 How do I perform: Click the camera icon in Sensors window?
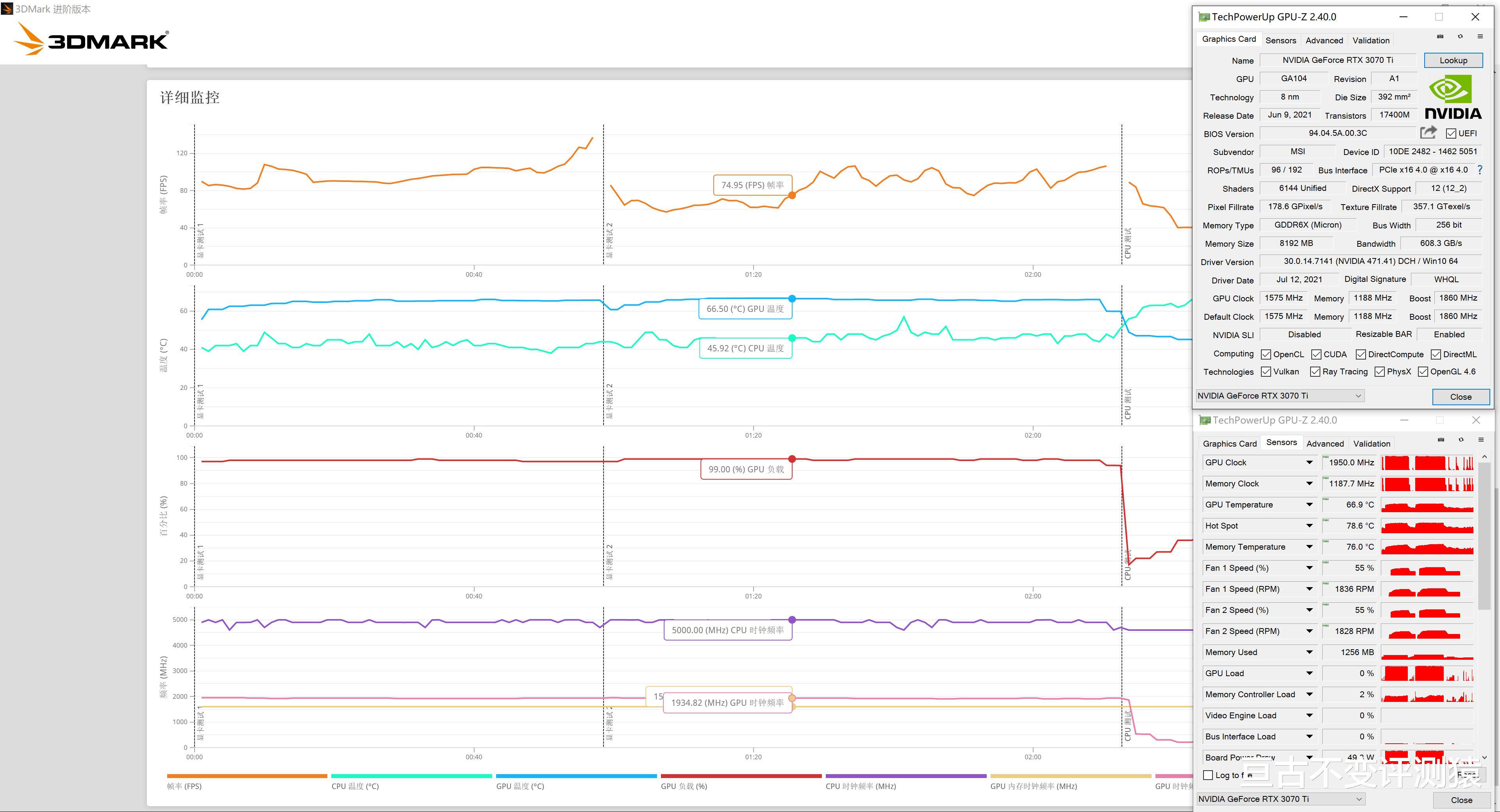pos(1441,440)
